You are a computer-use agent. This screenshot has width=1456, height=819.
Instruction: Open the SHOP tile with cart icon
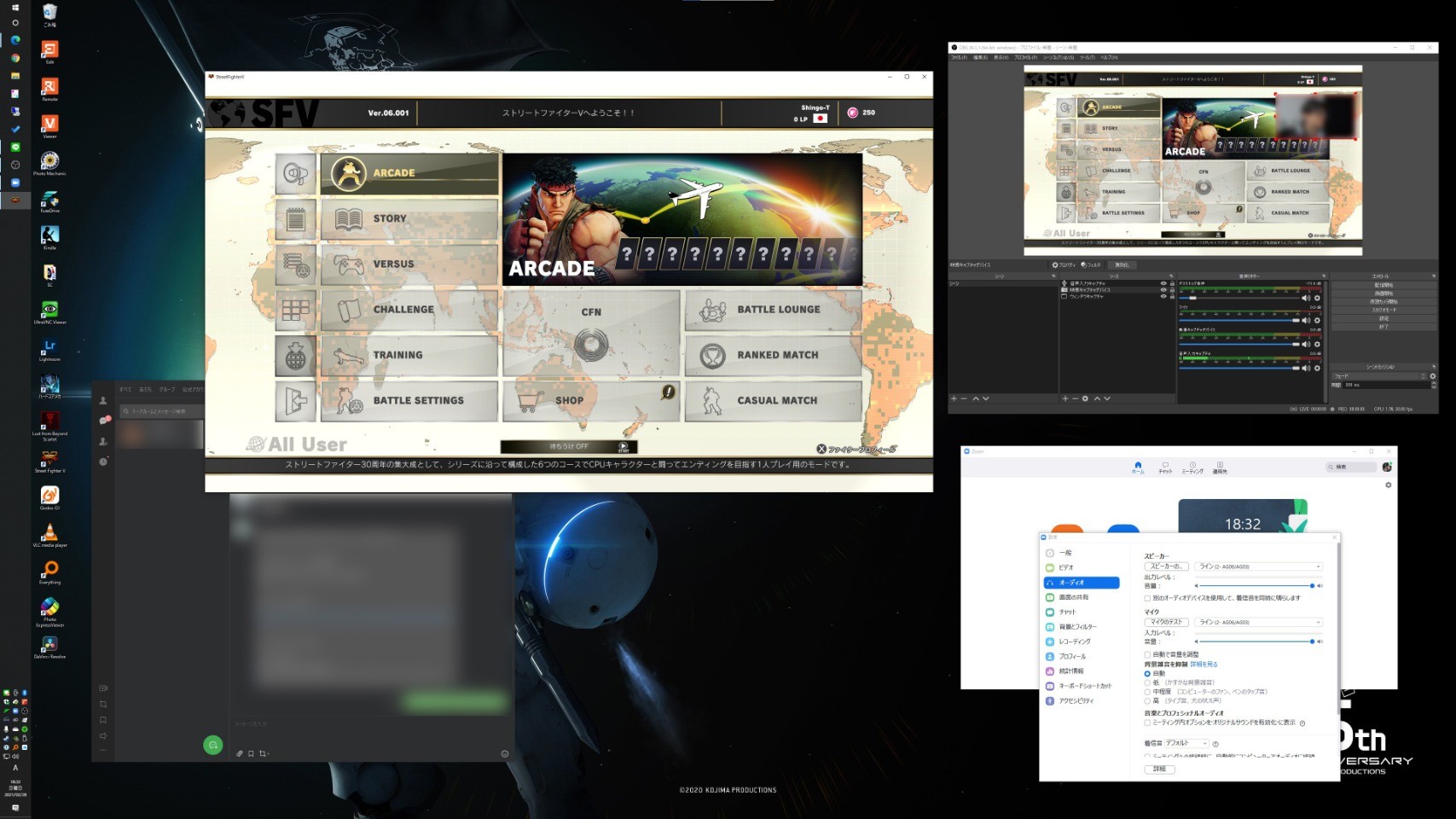point(591,400)
